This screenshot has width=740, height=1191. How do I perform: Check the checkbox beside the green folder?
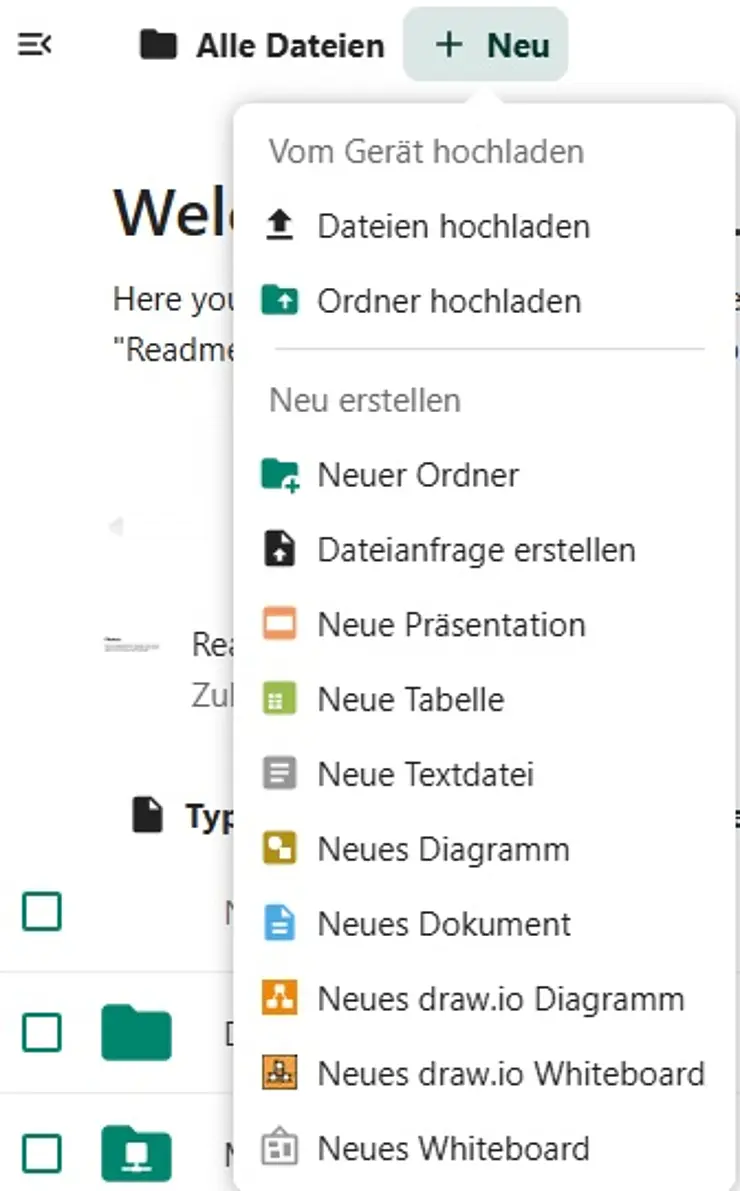coord(42,1032)
